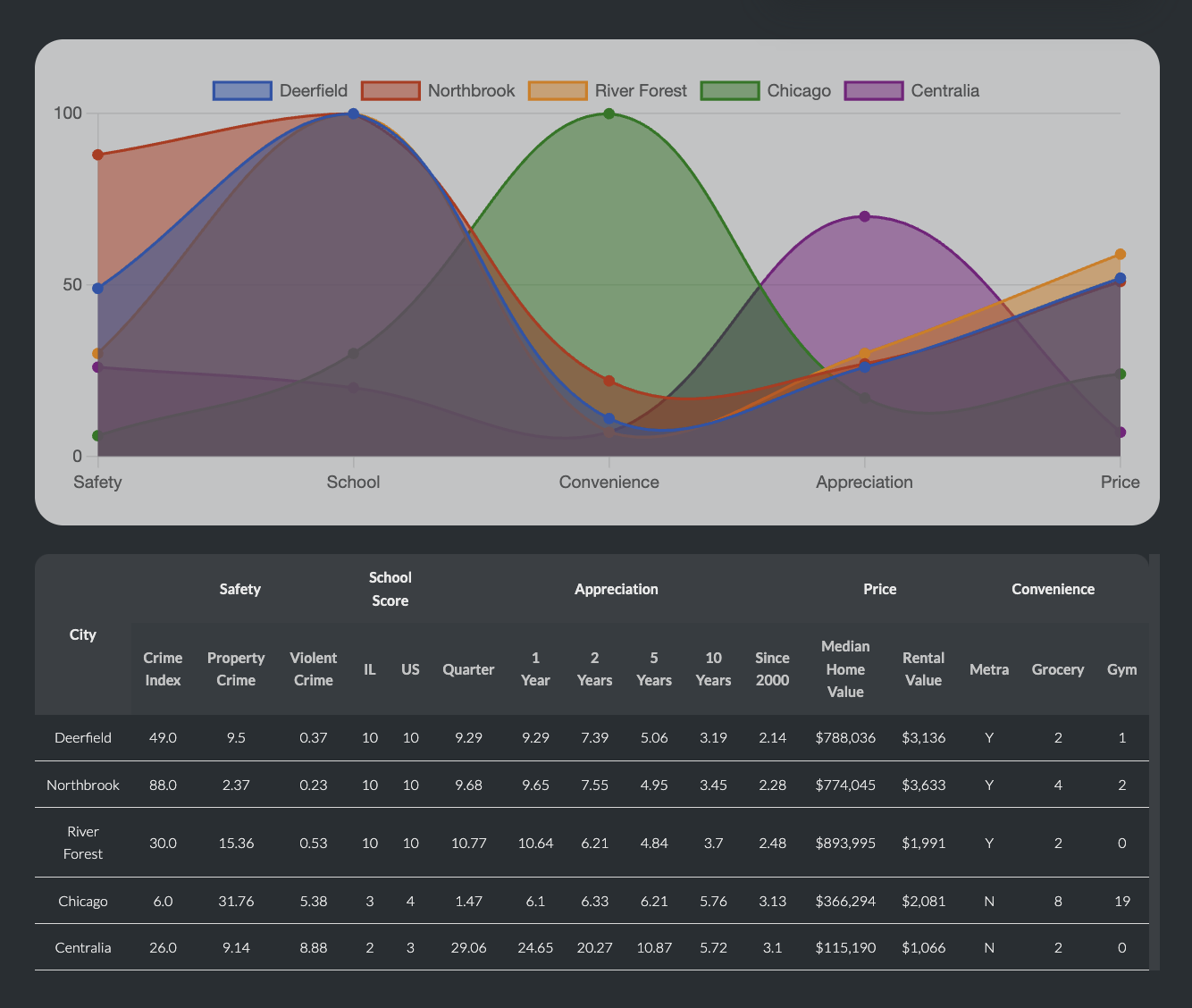Viewport: 1192px width, 1008px height.
Task: Click River Forest's $893,995 median value
Action: pos(845,843)
